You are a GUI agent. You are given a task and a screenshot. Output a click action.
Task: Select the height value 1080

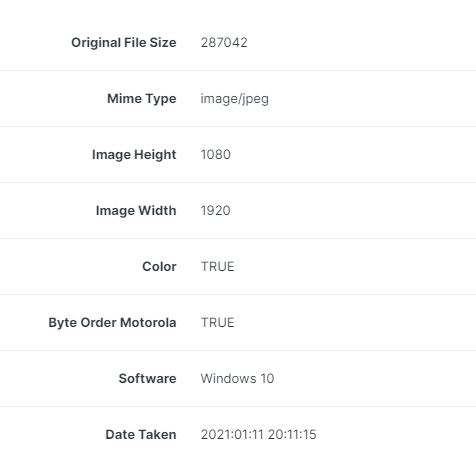(216, 155)
